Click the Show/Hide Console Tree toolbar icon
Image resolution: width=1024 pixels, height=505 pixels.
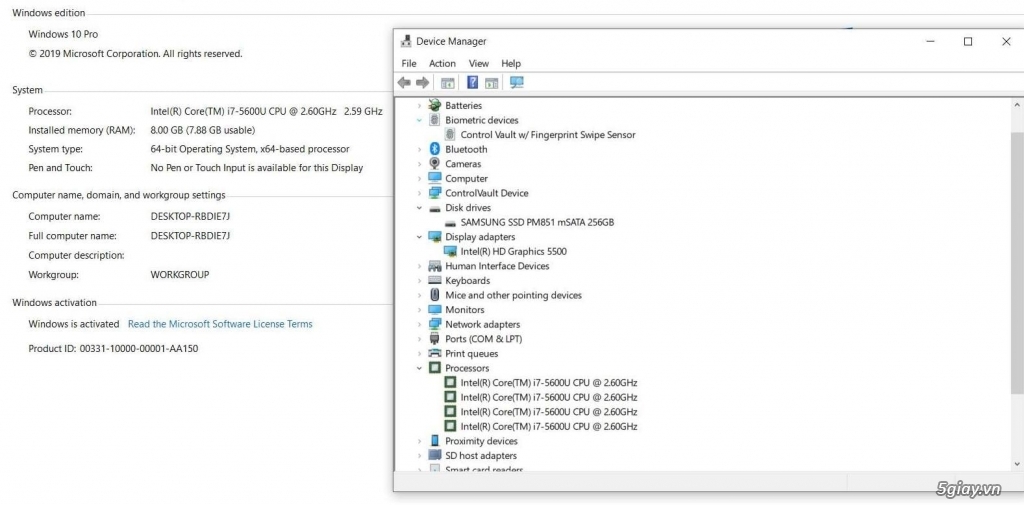447,83
